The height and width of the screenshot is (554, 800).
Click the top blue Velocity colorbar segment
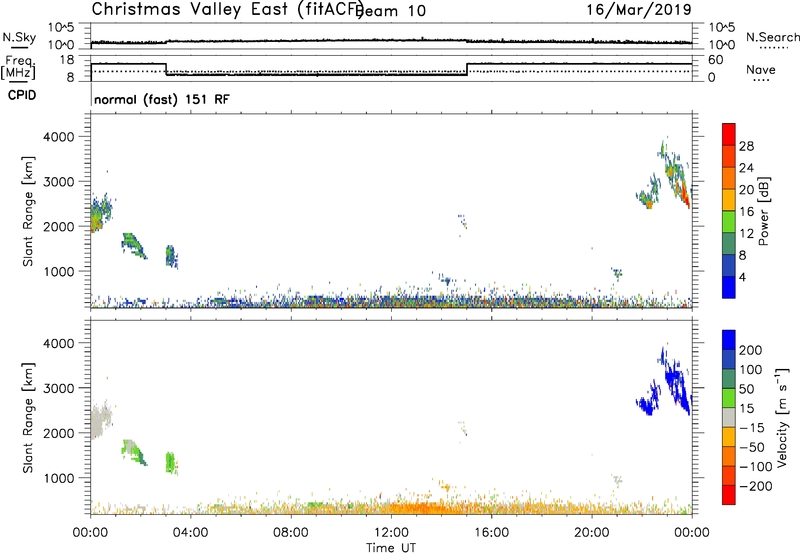tap(729, 340)
